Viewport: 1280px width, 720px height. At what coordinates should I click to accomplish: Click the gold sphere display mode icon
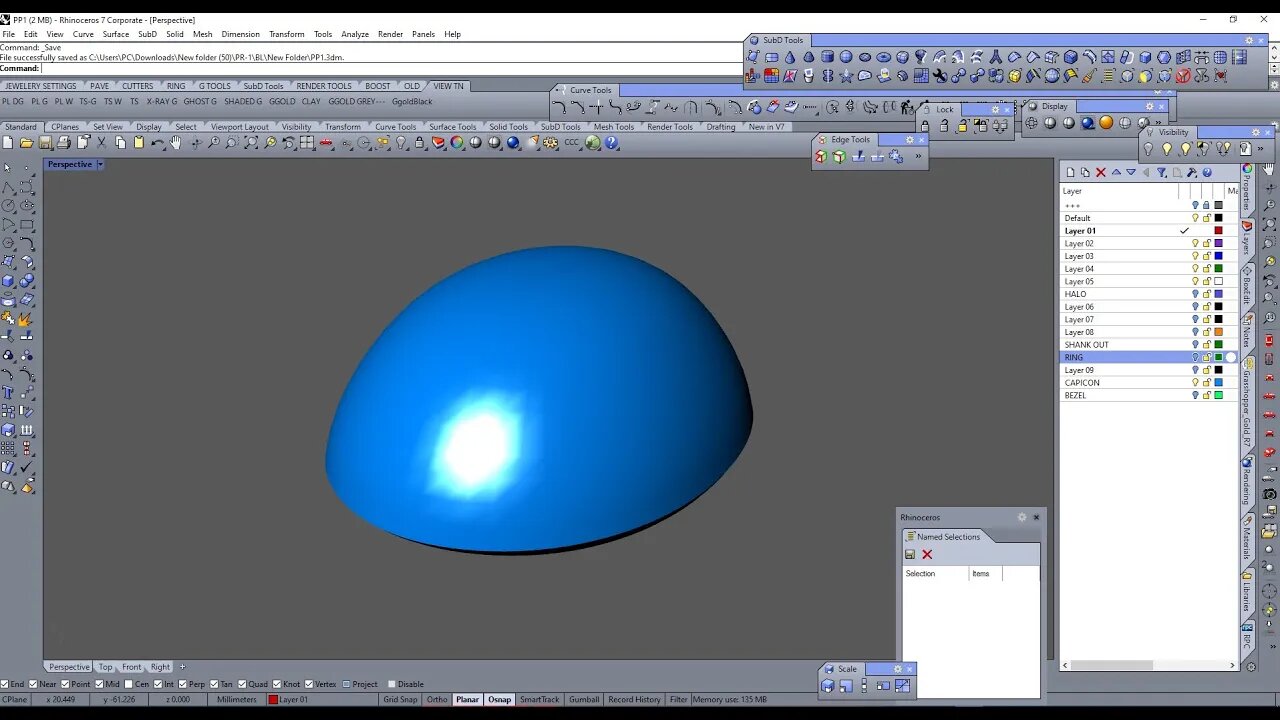tap(1106, 123)
